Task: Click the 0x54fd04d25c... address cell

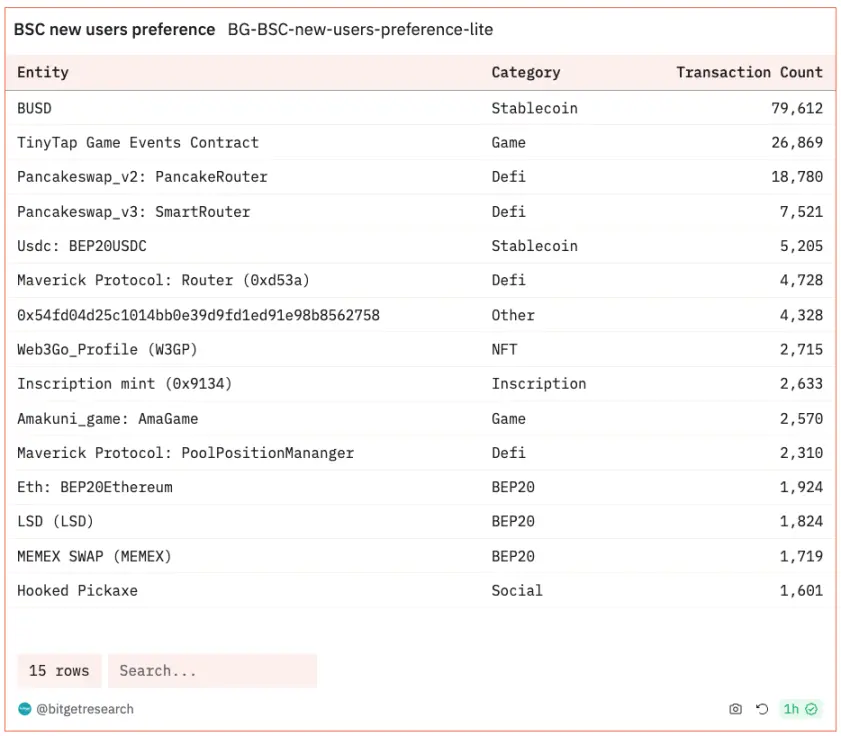Action: 198,315
